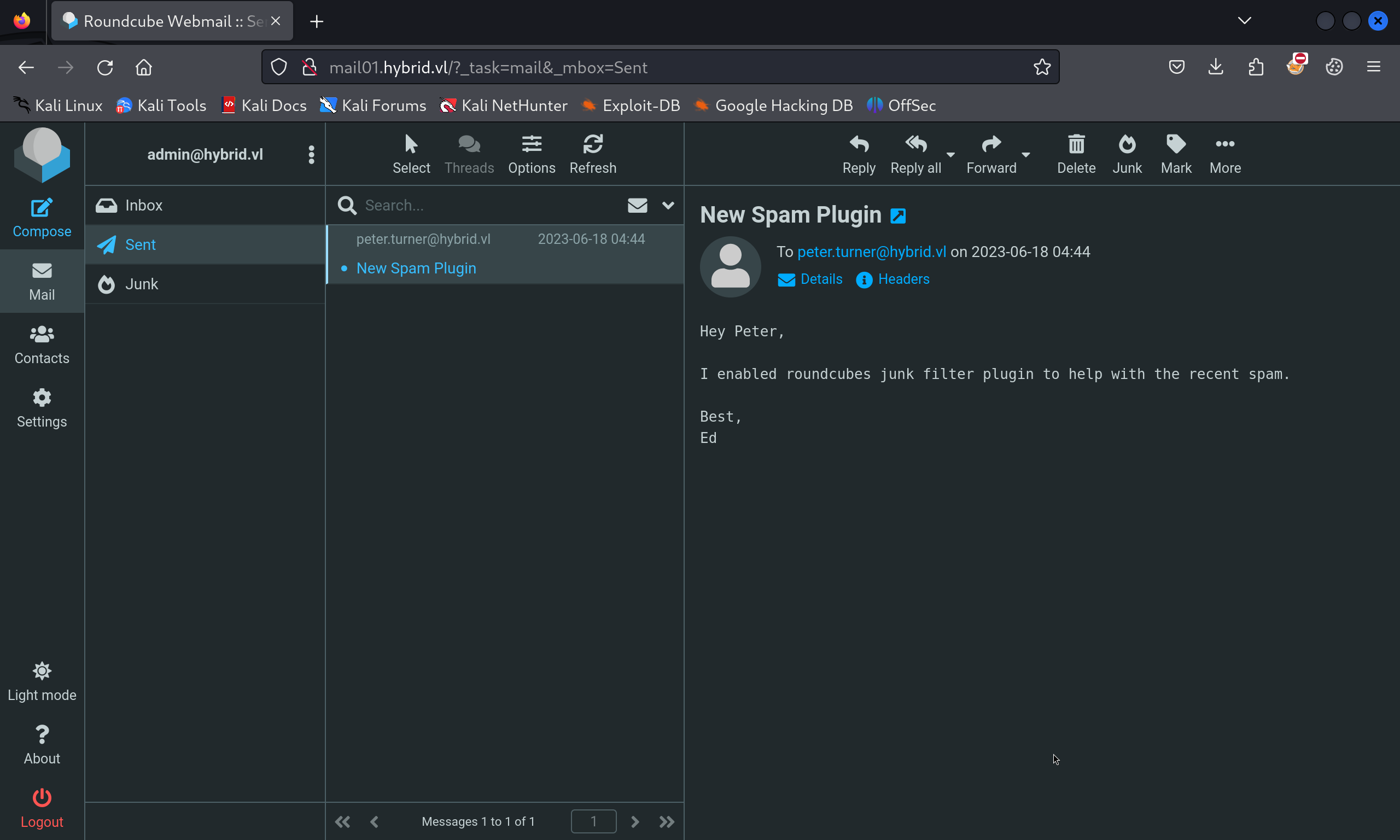The image size is (1400, 840).
Task: Open the Inbox folder
Action: tap(144, 205)
